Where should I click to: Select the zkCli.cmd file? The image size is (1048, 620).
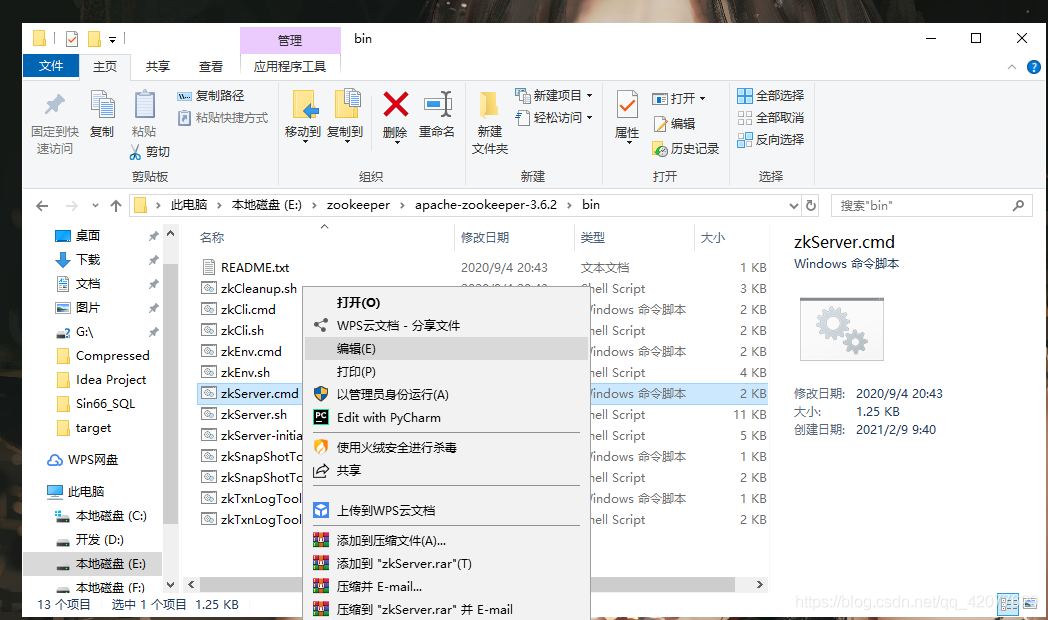point(248,309)
